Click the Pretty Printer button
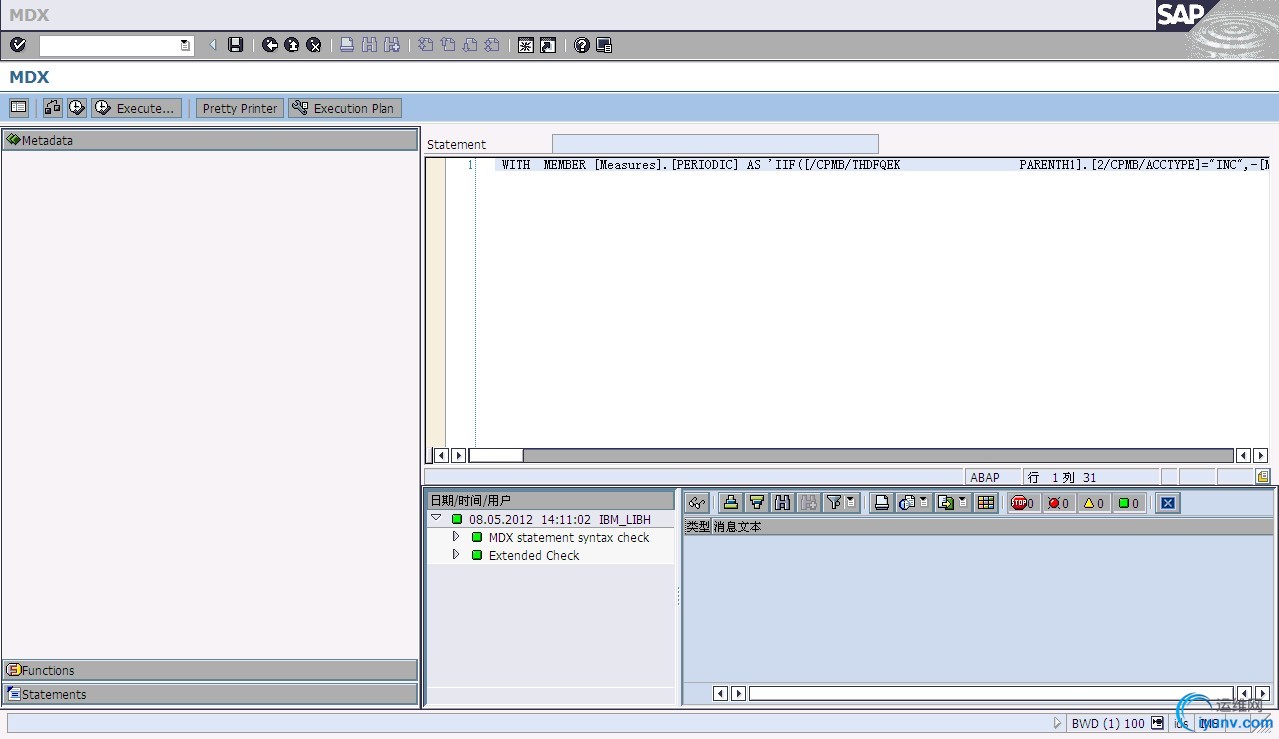The image size is (1279, 739). click(240, 108)
